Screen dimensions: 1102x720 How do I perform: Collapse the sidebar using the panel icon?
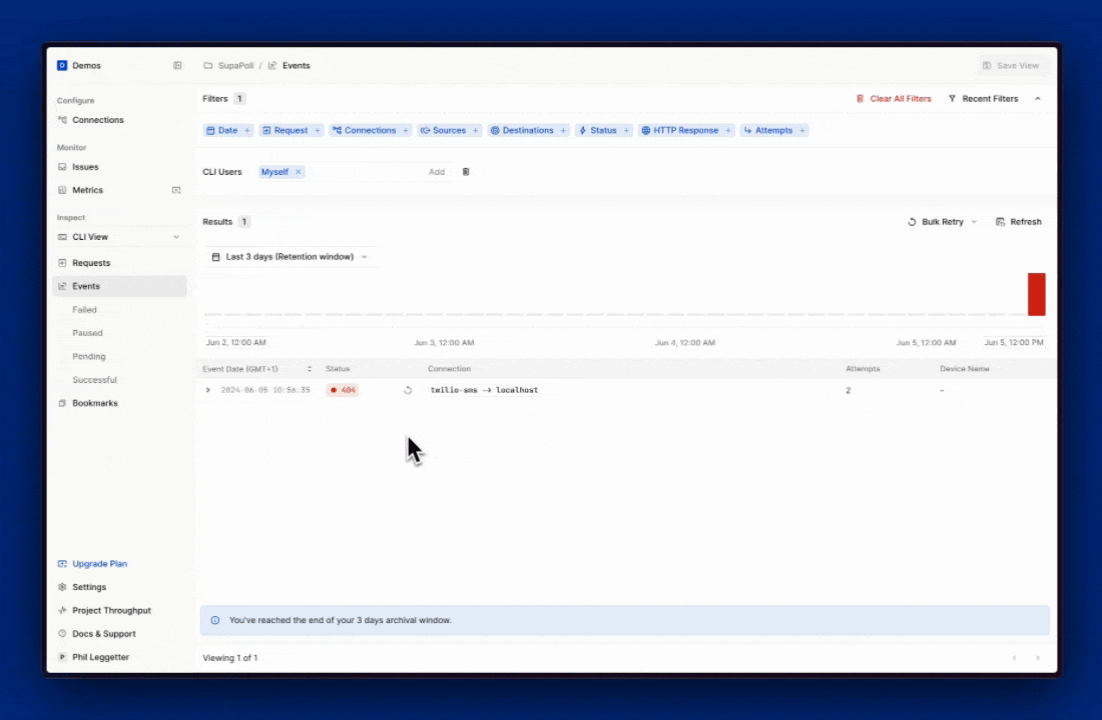(177, 65)
